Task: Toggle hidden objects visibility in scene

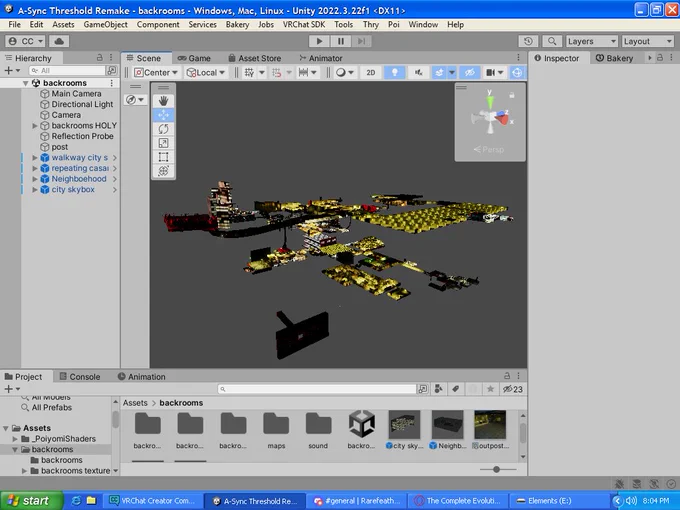Action: 470,72
